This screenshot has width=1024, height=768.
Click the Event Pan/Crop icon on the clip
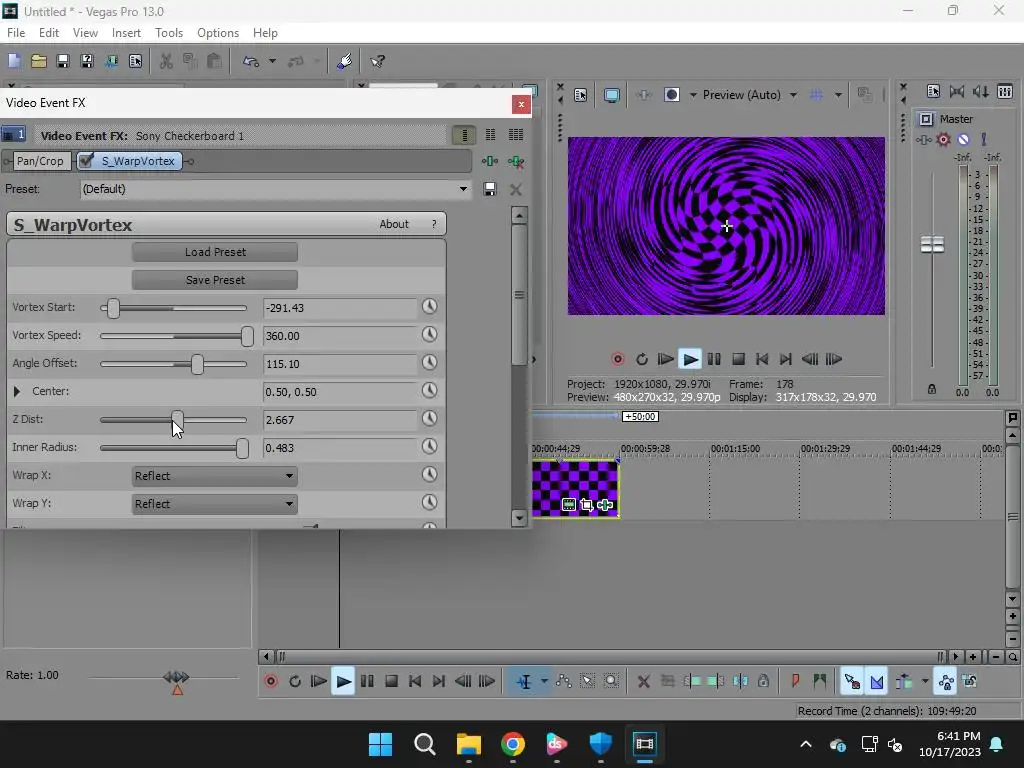click(586, 505)
